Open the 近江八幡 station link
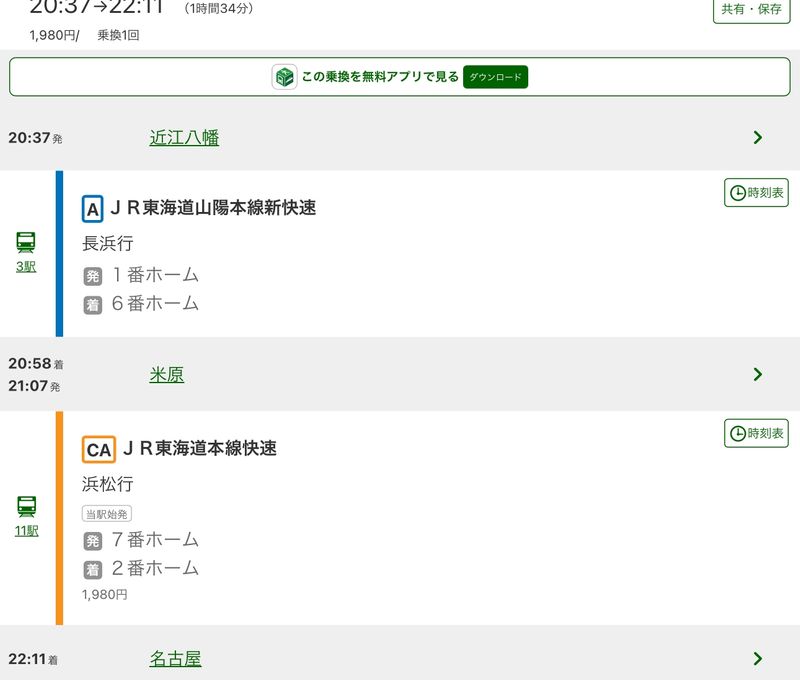Image resolution: width=800 pixels, height=680 pixels. 184,138
